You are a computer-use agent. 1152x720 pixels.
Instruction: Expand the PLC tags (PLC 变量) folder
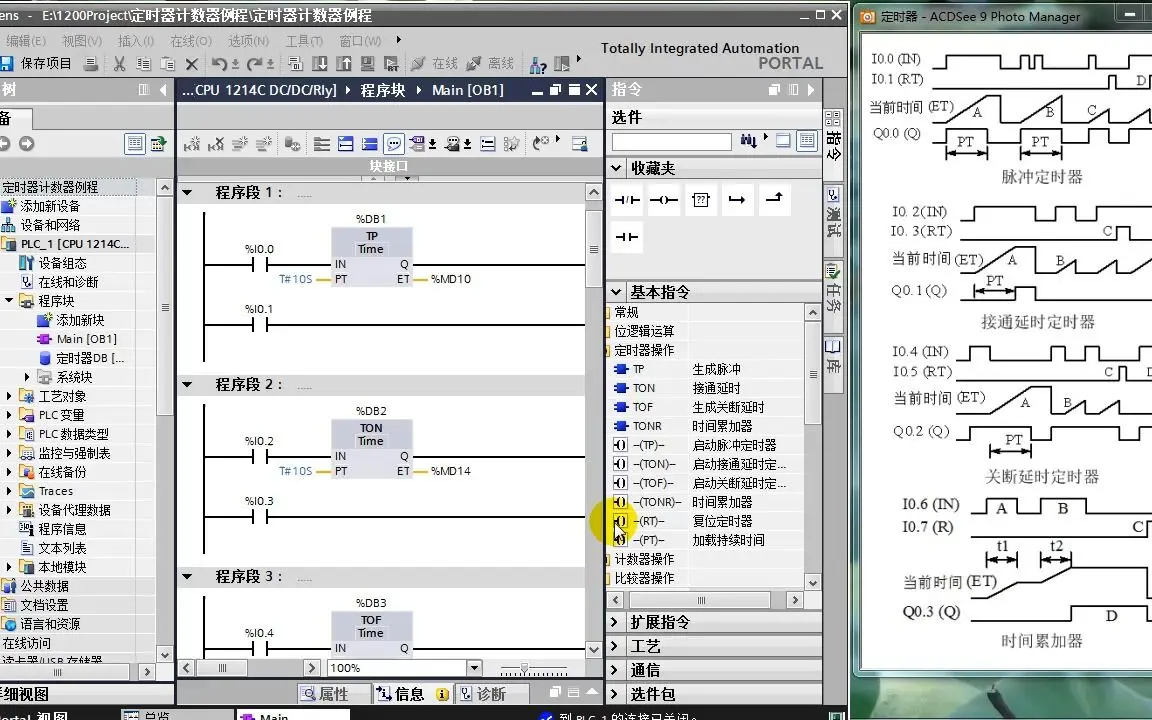(x=9, y=415)
